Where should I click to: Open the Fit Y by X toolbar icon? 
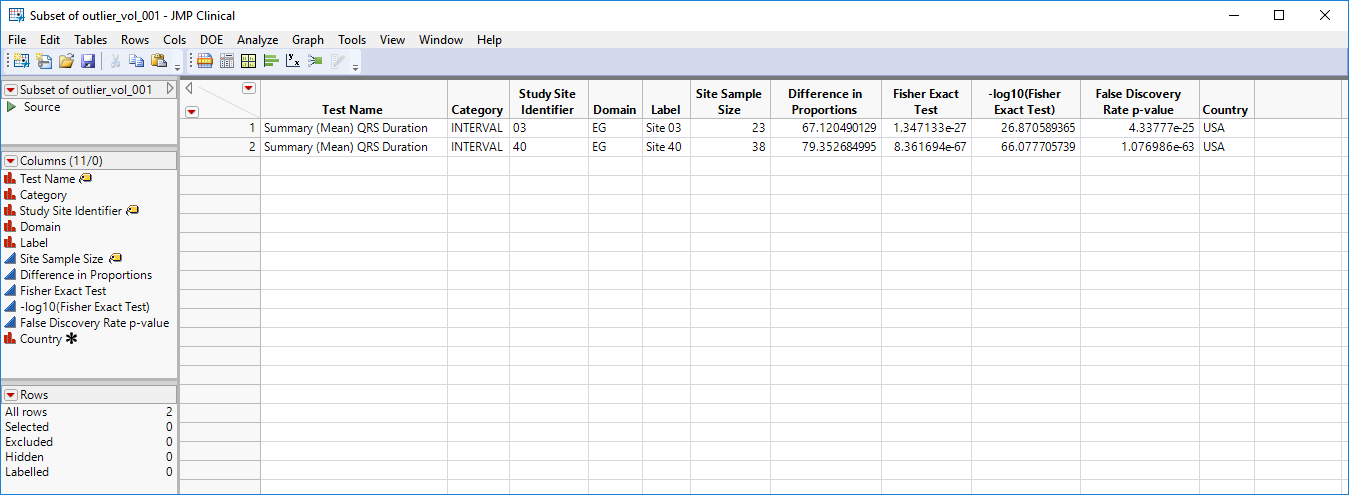[293, 61]
